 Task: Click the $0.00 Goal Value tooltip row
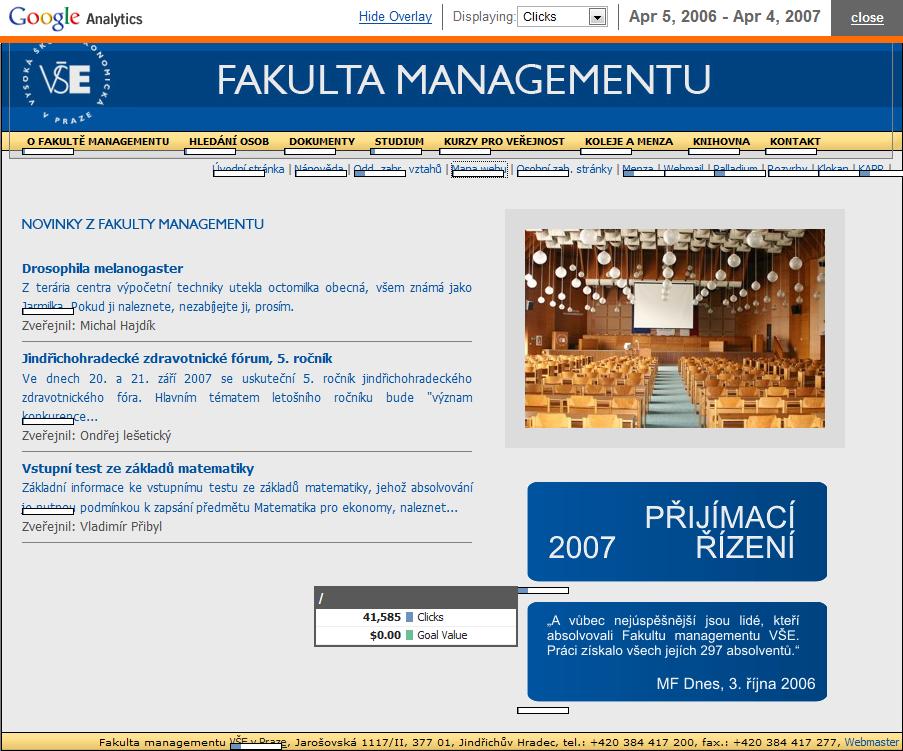click(x=416, y=635)
